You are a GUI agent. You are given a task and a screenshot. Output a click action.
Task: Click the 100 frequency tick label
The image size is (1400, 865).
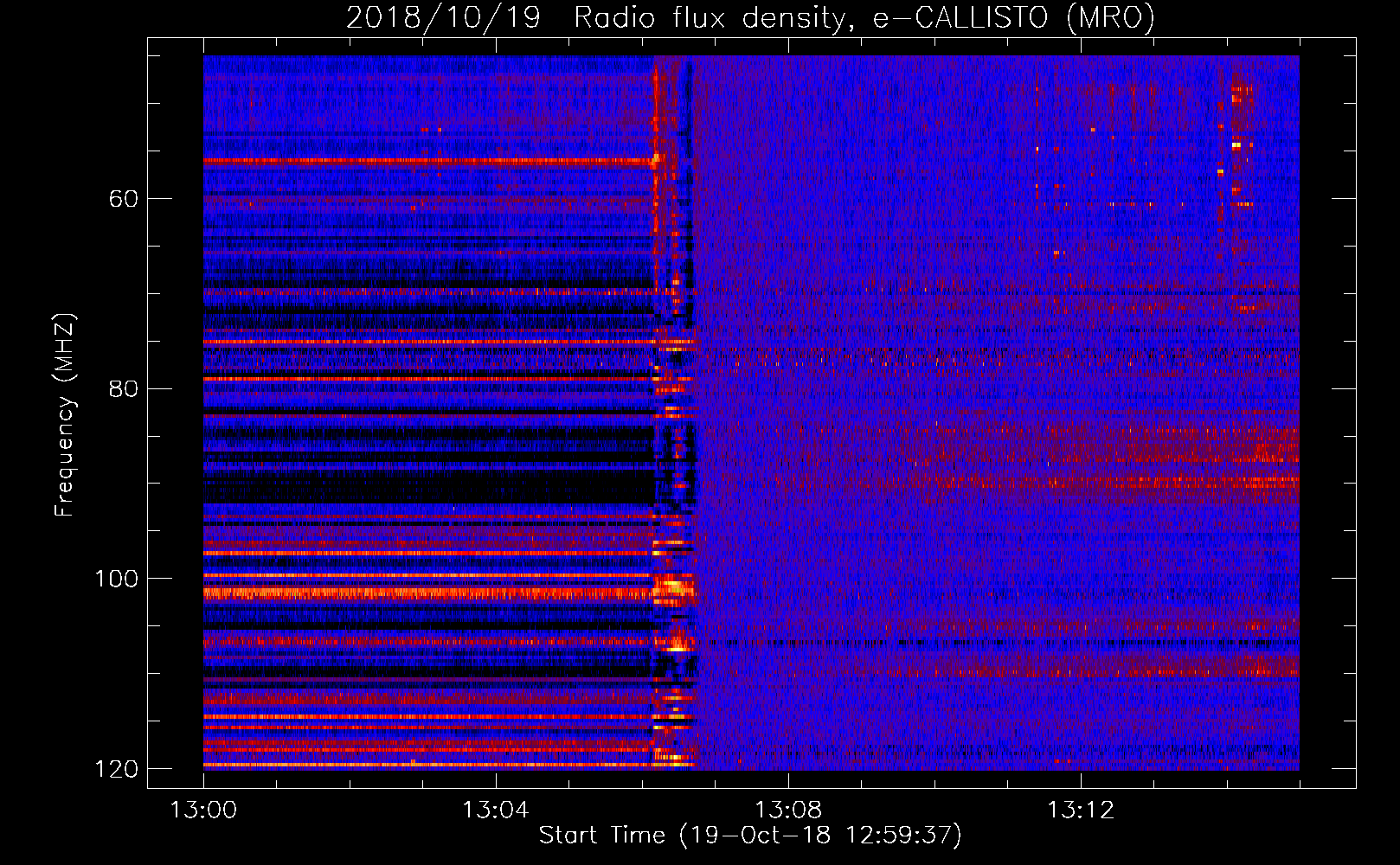tap(116, 579)
